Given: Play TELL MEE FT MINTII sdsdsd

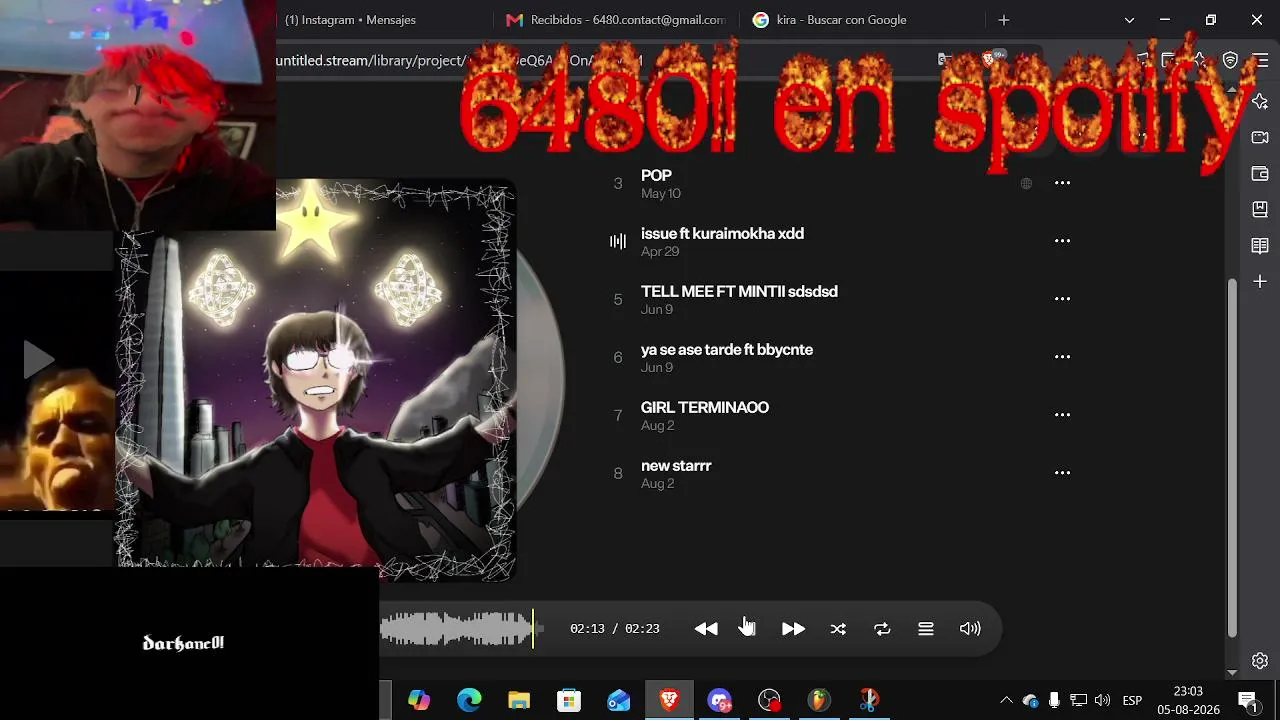Looking at the screenshot, I should (x=739, y=291).
